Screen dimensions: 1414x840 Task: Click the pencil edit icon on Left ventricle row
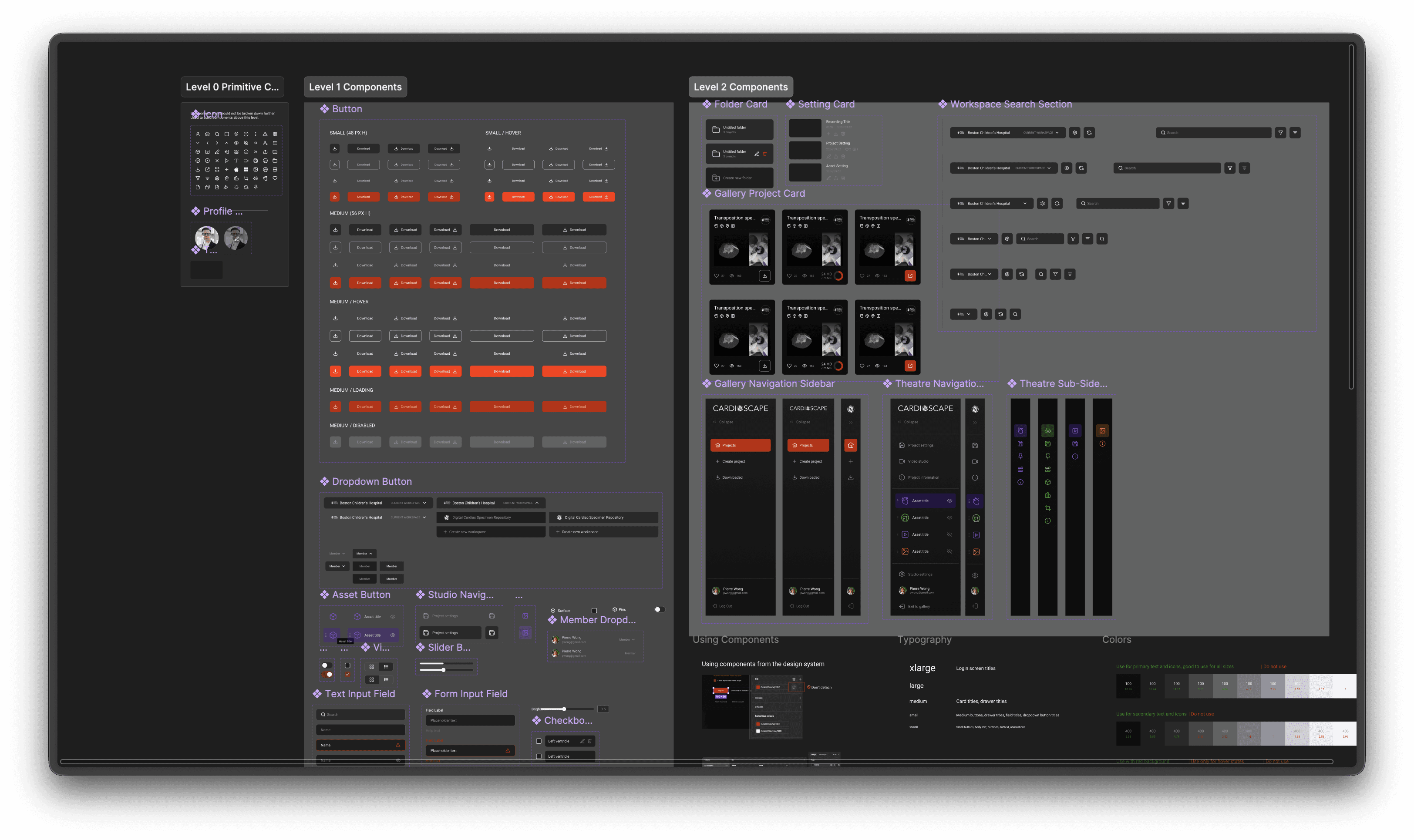tap(582, 741)
